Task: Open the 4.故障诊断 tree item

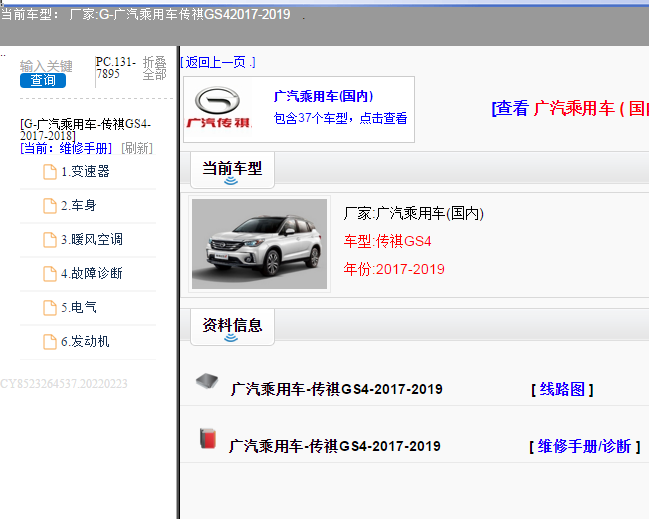Action: click(x=92, y=273)
